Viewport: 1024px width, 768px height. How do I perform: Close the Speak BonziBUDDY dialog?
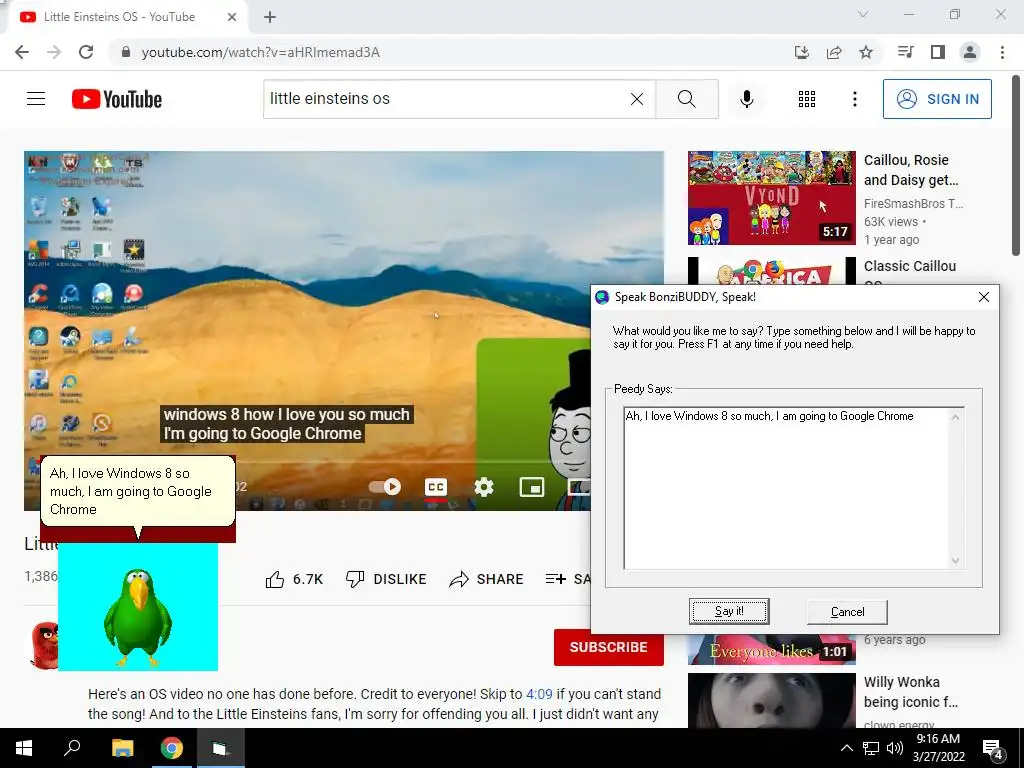pos(984,297)
